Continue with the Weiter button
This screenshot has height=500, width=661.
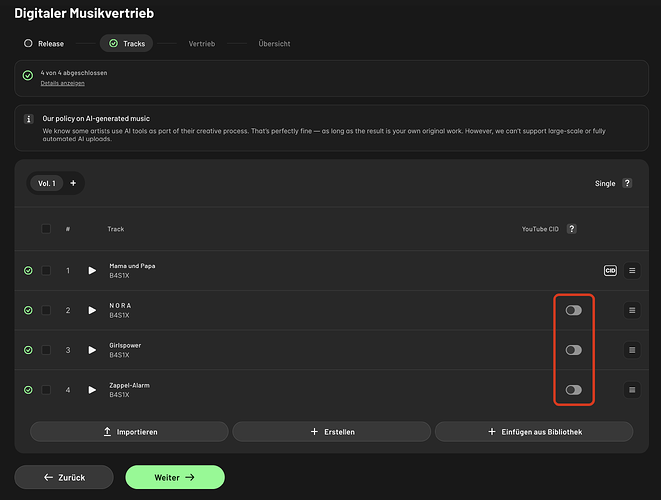pos(175,477)
